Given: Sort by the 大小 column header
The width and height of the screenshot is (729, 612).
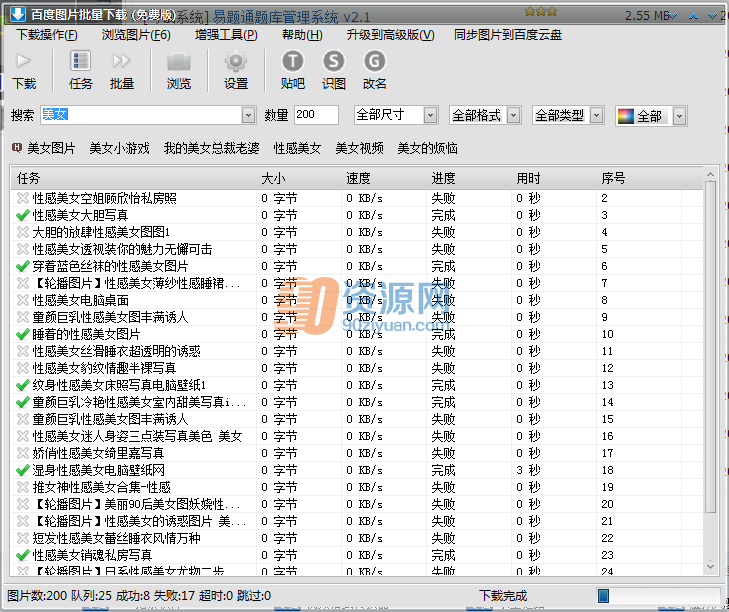Looking at the screenshot, I should [299, 178].
